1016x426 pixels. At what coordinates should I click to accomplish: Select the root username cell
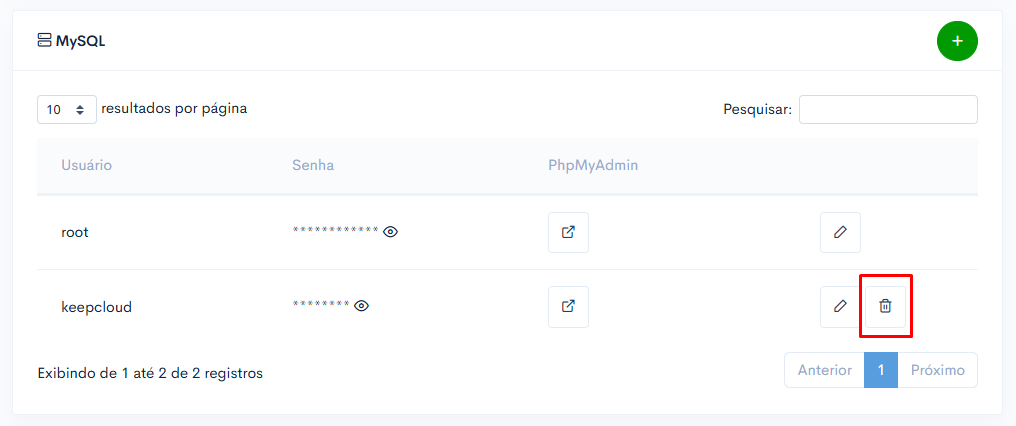pos(75,232)
